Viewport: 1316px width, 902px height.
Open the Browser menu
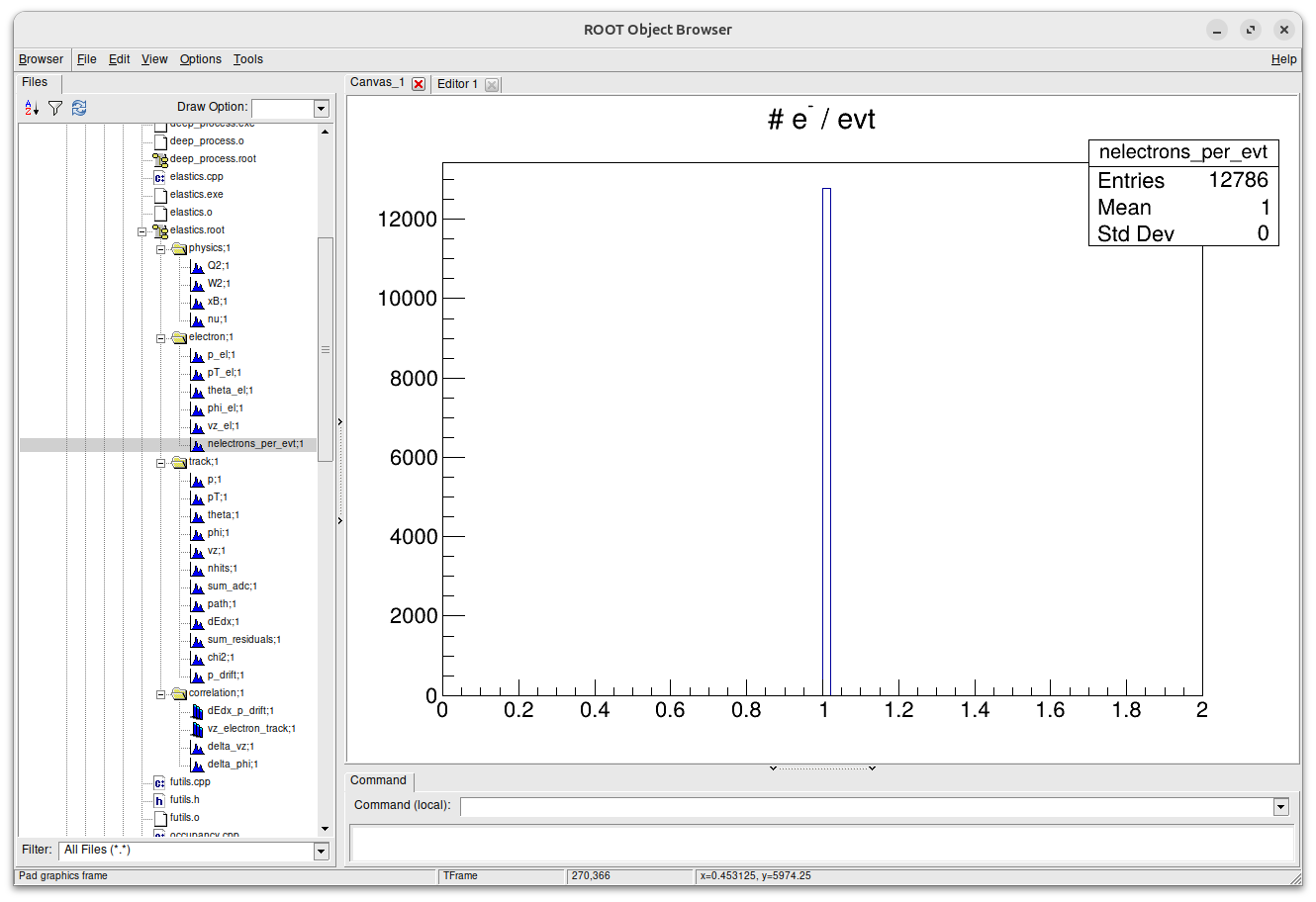(41, 59)
